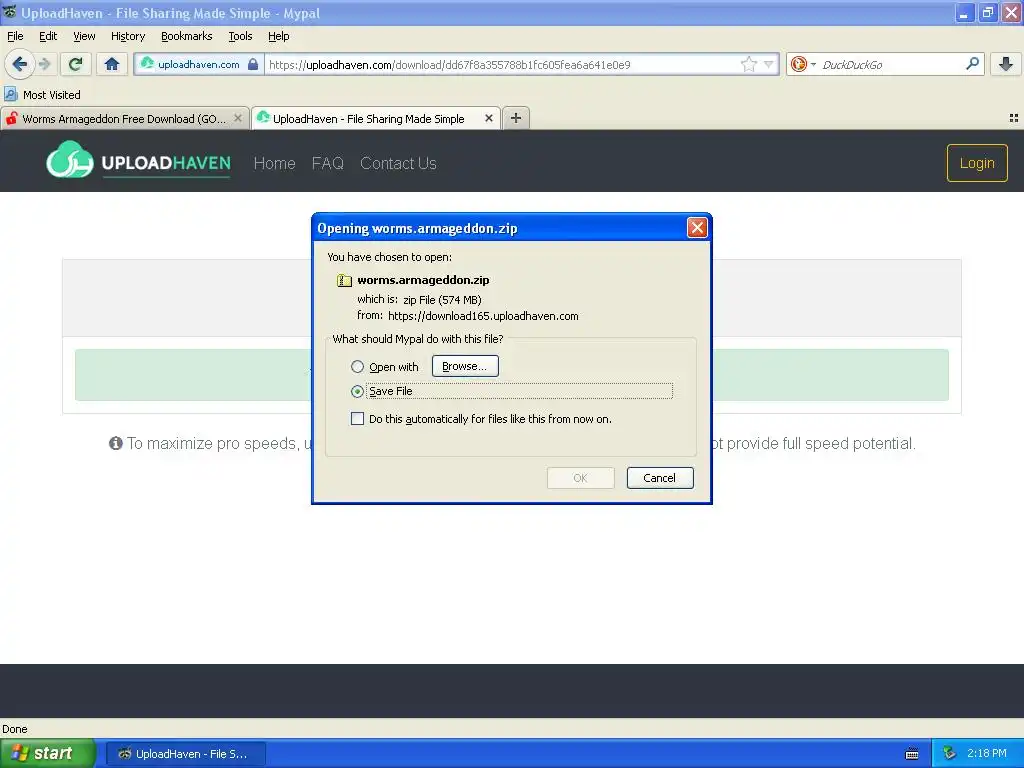Open the Most Visited bookmarks folder
Viewport: 1024px width, 768px height.
click(42, 95)
